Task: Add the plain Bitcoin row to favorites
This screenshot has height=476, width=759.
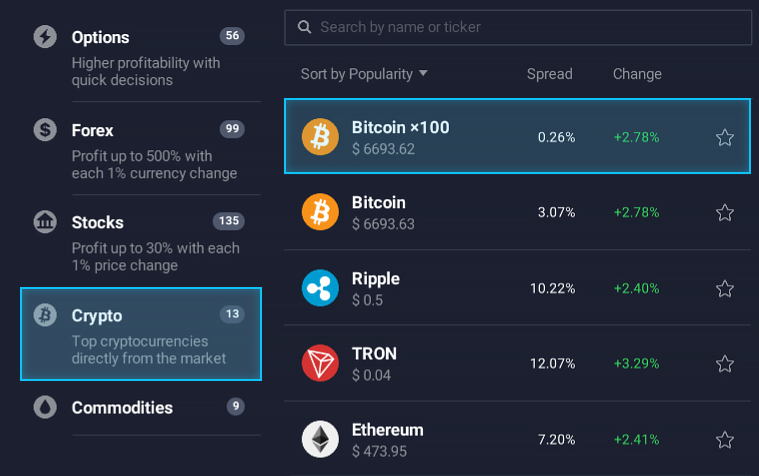Action: tap(725, 212)
